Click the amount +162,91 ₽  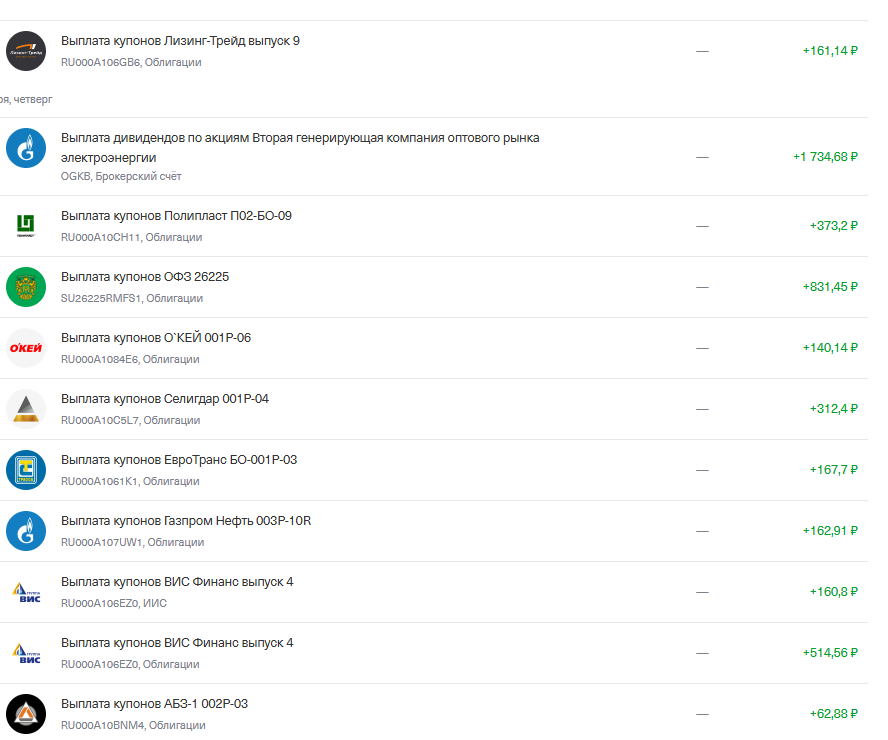point(830,531)
